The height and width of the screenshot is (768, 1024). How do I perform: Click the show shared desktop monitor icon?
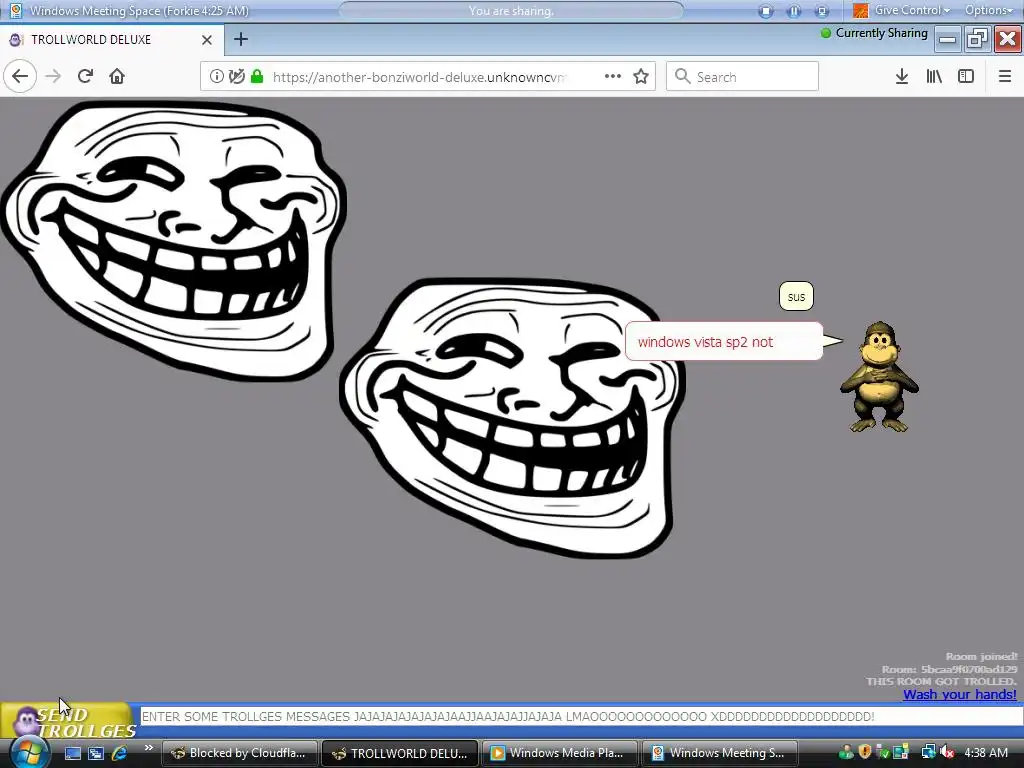(822, 11)
